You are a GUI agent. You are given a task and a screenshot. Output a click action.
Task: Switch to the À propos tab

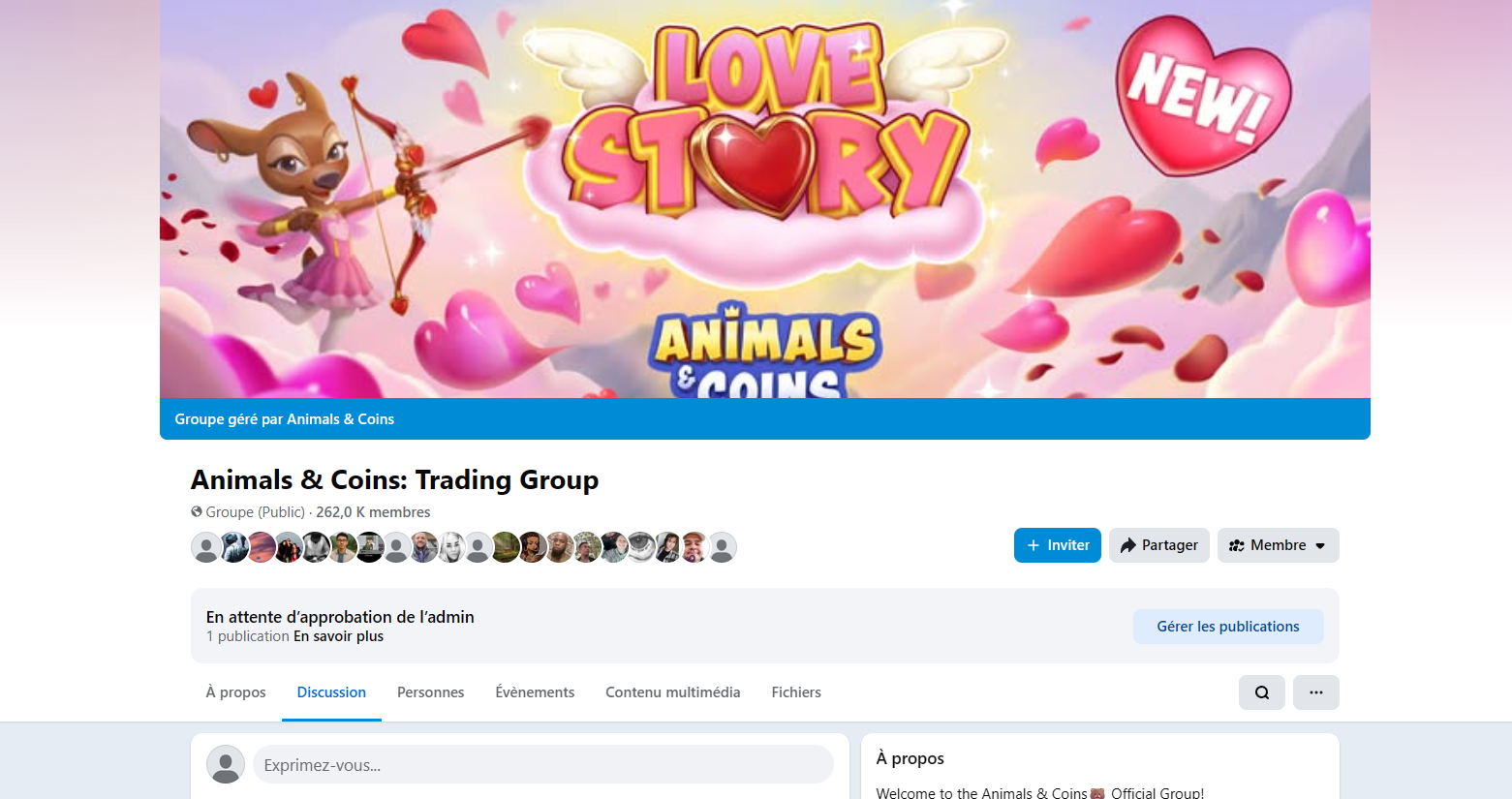pyautogui.click(x=235, y=692)
